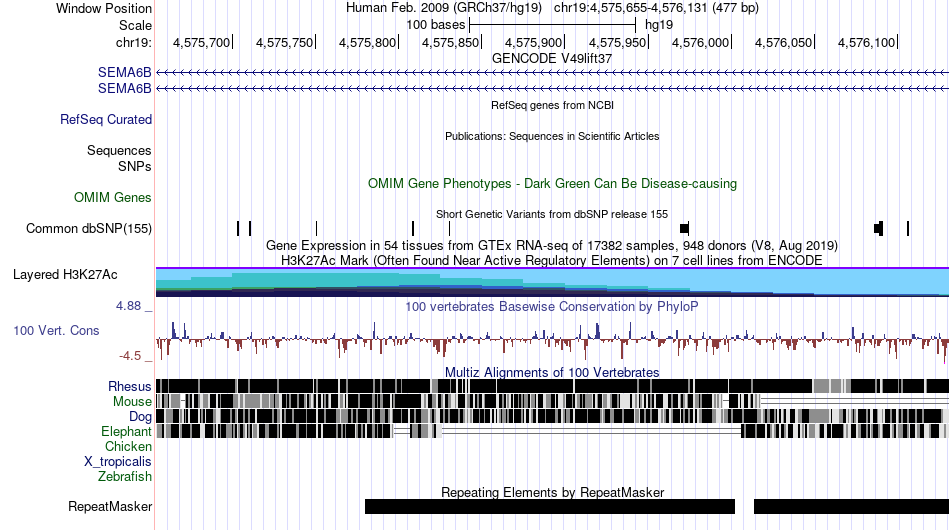Click 100 vertebrates Basewise Conservation by PhyloP title
The height and width of the screenshot is (530, 950).
[x=552, y=306]
